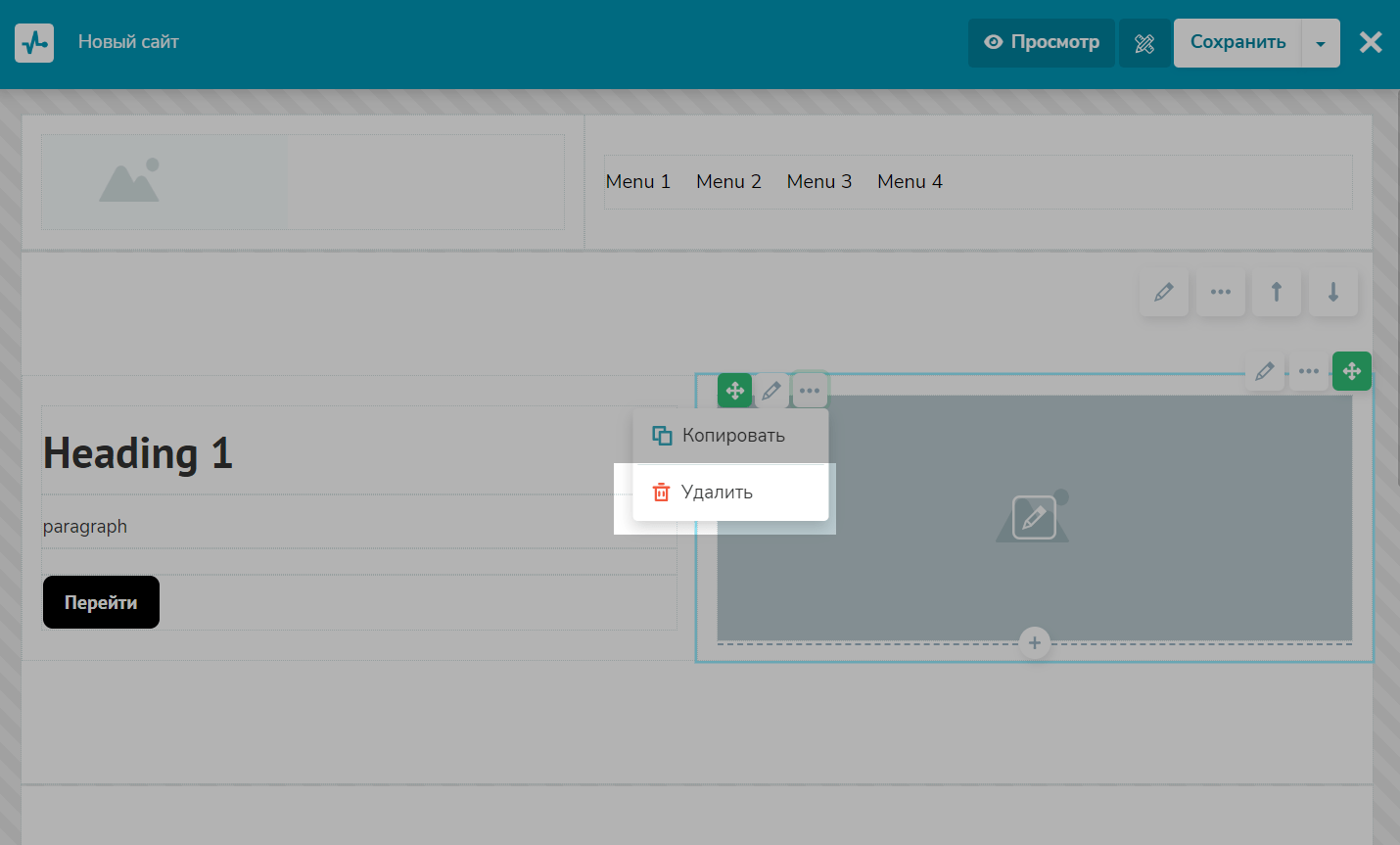The image size is (1400, 845).
Task: Click the black Перейти button
Action: [x=101, y=602]
